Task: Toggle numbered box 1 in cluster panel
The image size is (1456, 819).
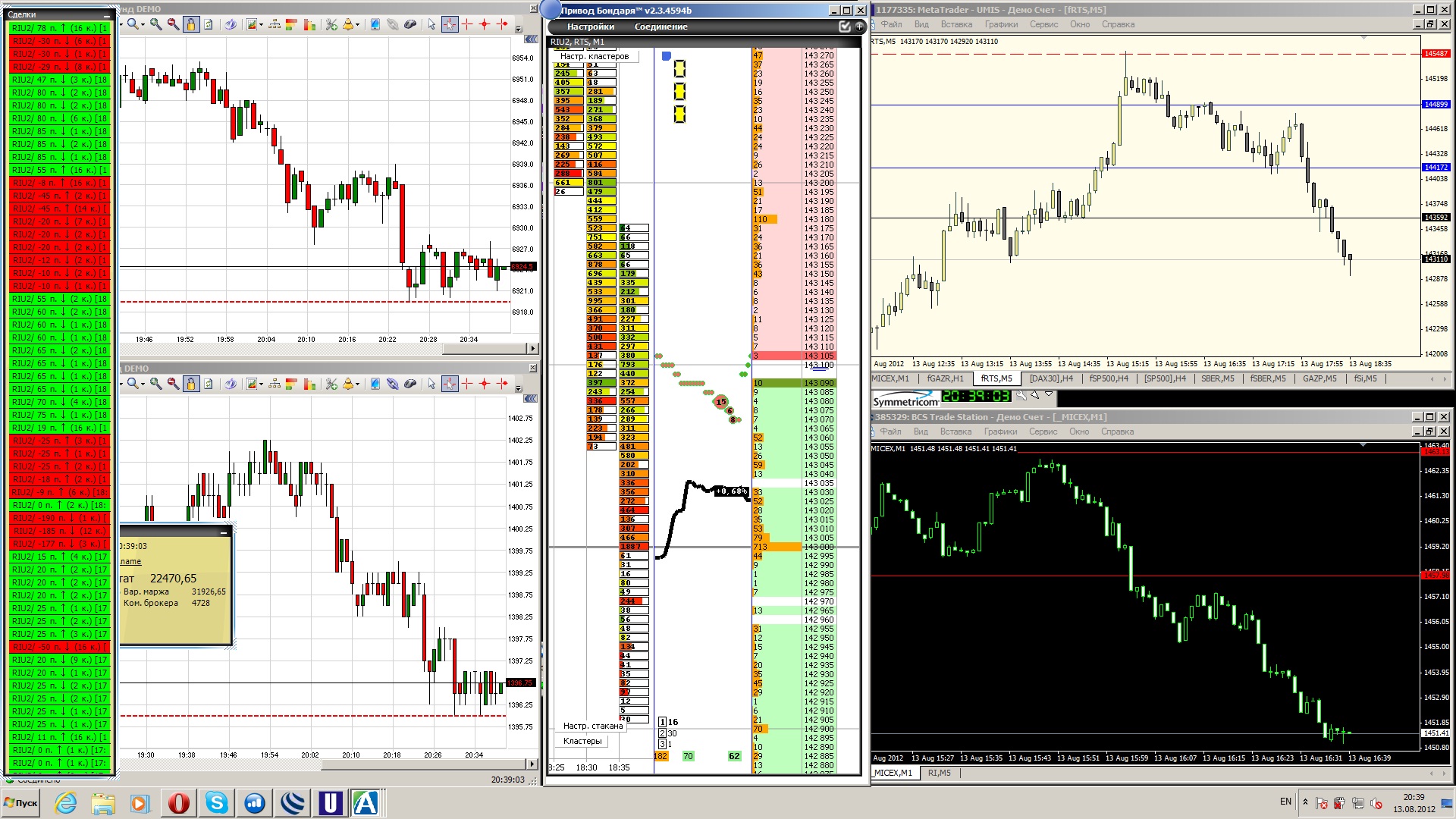Action: 662,722
